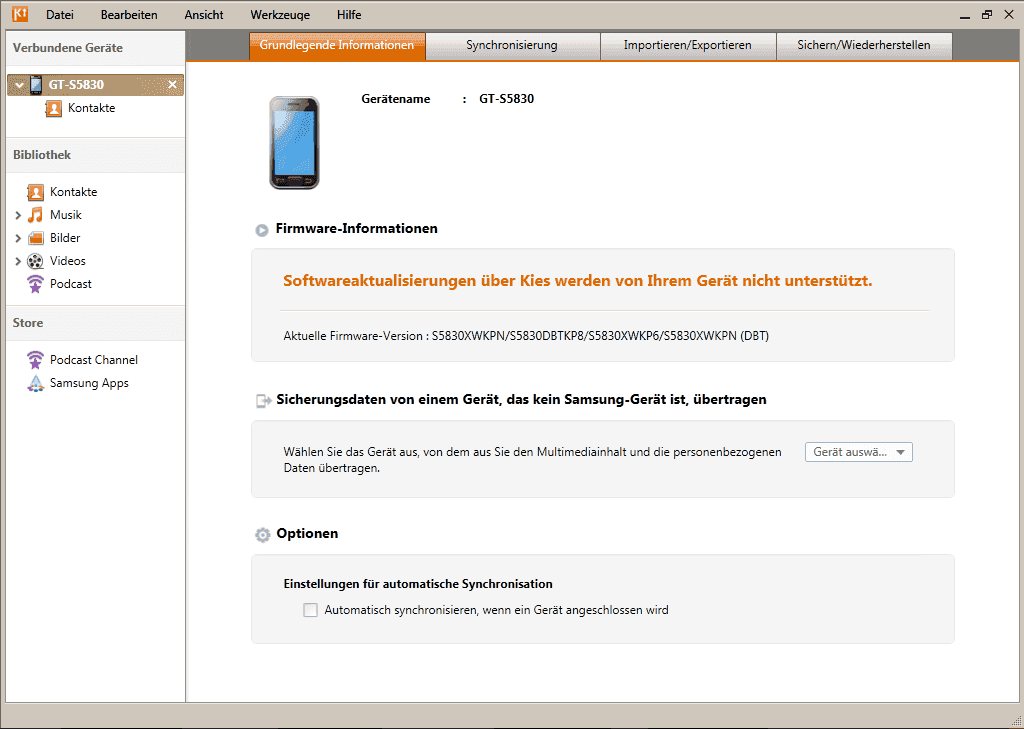The width and height of the screenshot is (1024, 729).
Task: Disconnect GT-S5830 with the X button
Action: [172, 84]
